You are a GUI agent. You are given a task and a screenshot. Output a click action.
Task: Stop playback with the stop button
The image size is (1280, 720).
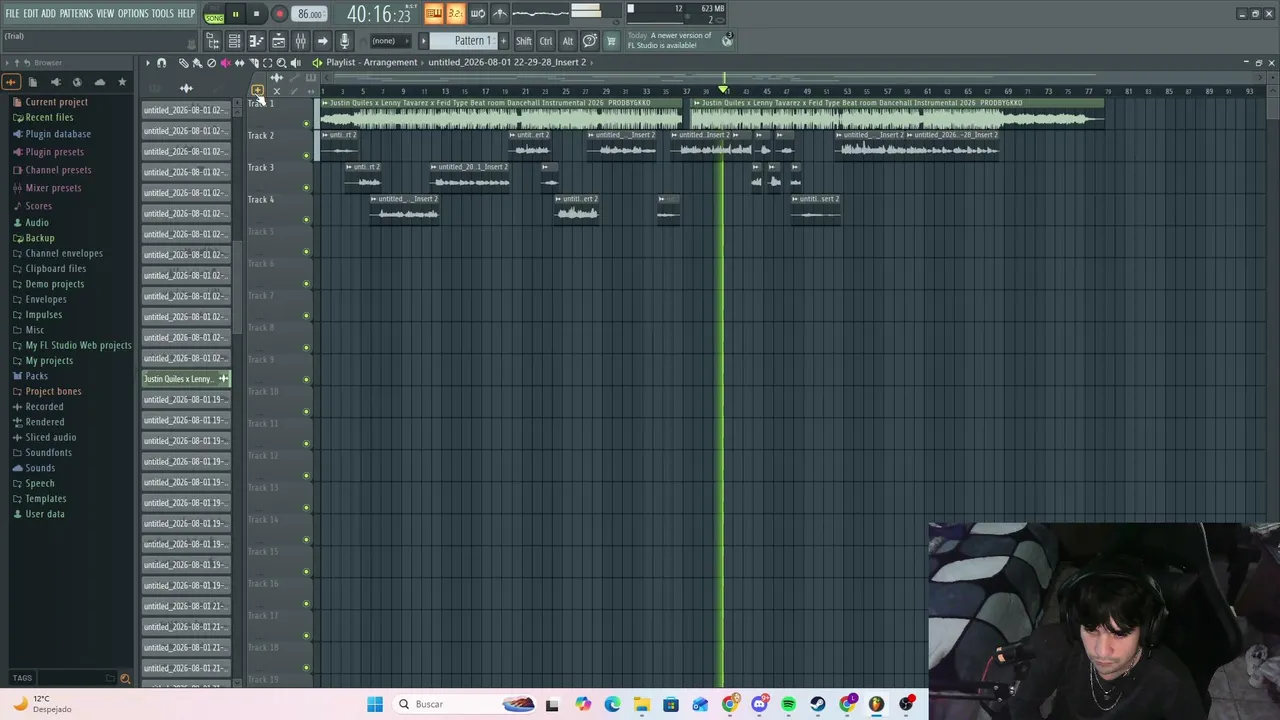[x=257, y=15]
